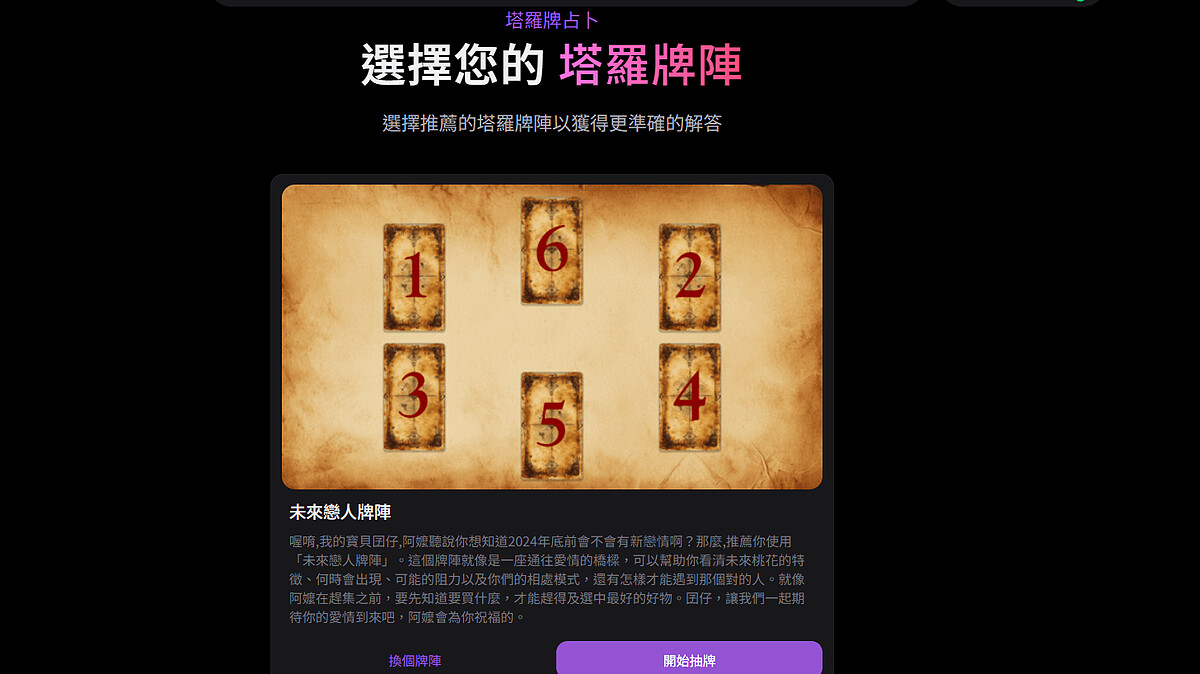Open the 塔羅牌占卜 purple label

(x=552, y=20)
